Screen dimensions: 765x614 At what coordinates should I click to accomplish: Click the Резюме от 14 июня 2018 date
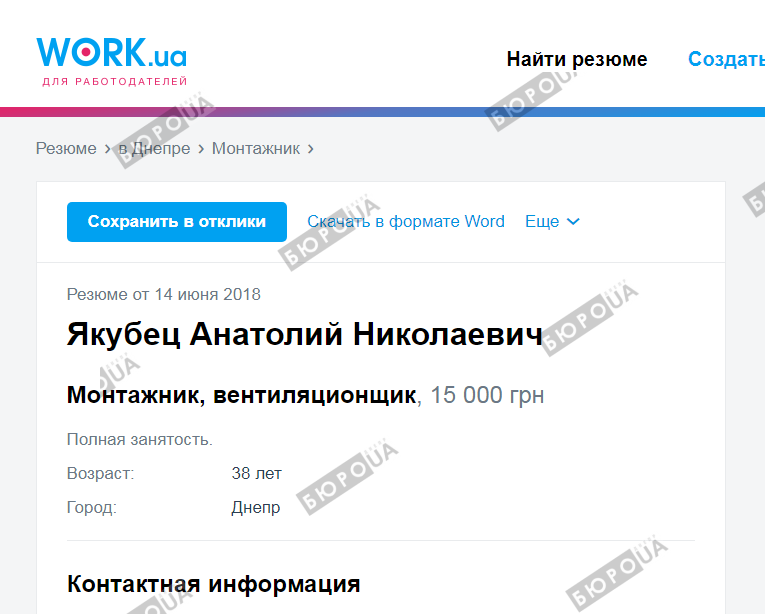(163, 294)
